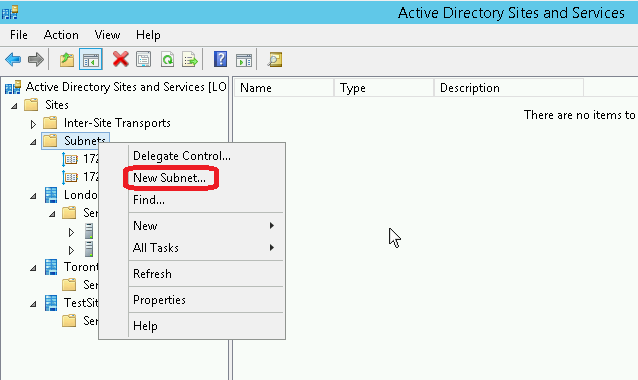Click the Export List toolbar icon
The height and width of the screenshot is (380, 638).
[x=190, y=60]
